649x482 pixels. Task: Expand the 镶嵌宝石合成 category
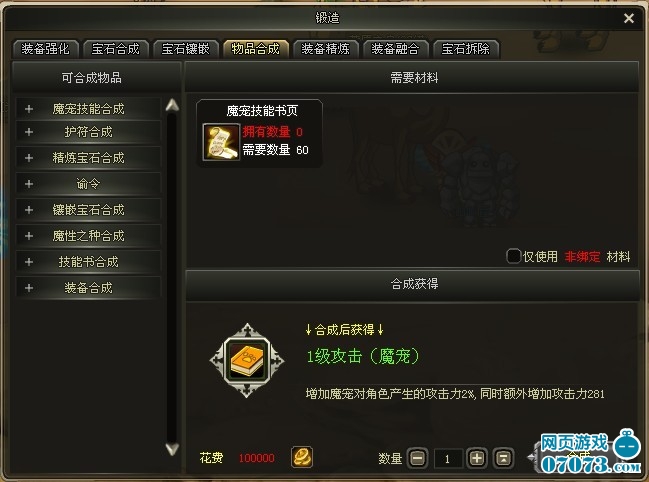coord(88,210)
